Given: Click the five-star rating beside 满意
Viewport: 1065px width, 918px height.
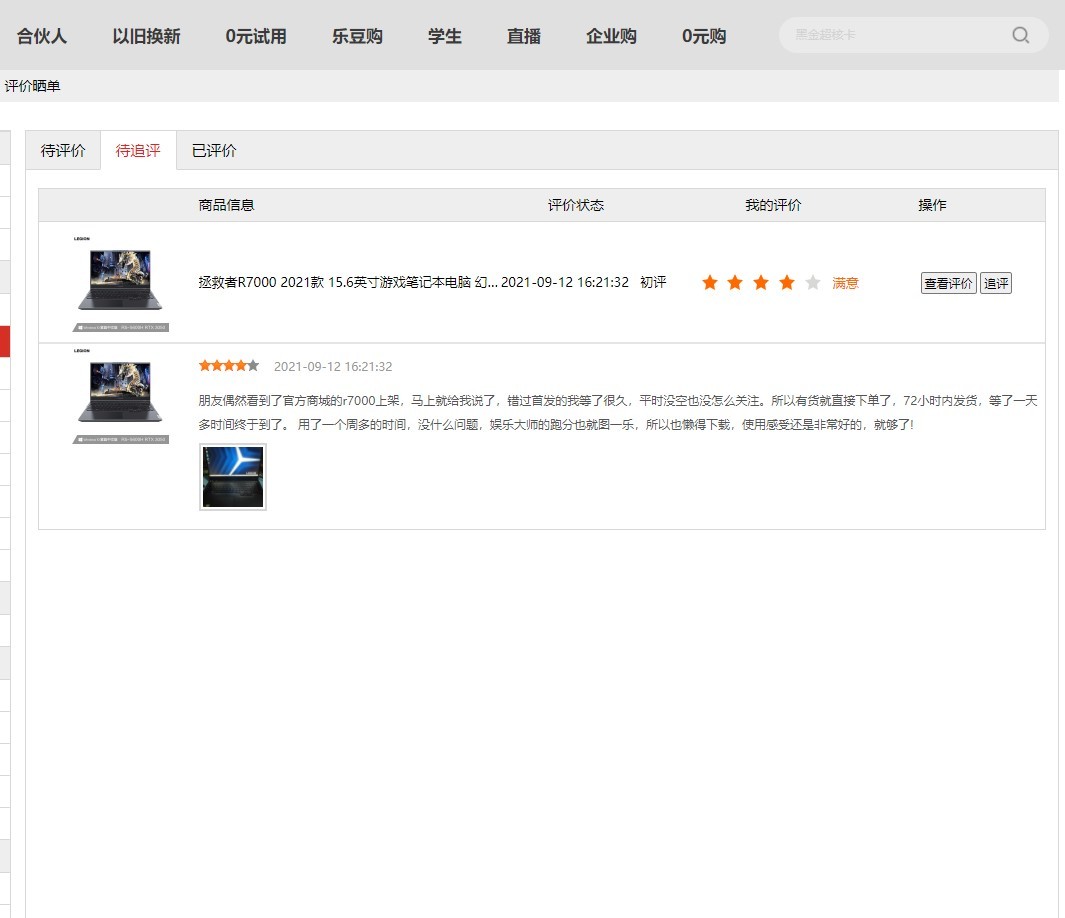Looking at the screenshot, I should (x=761, y=282).
